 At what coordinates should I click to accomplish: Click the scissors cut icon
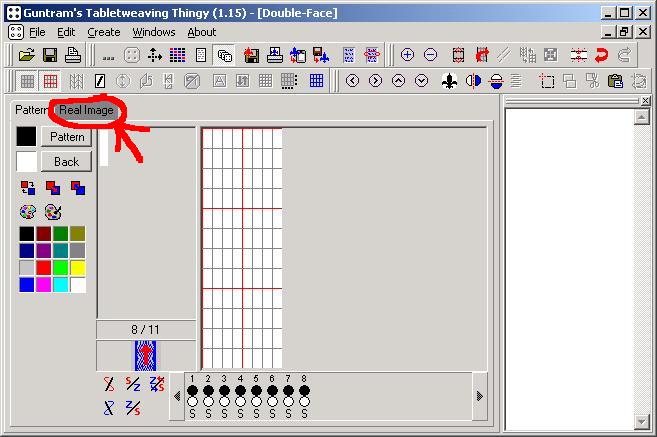592,80
